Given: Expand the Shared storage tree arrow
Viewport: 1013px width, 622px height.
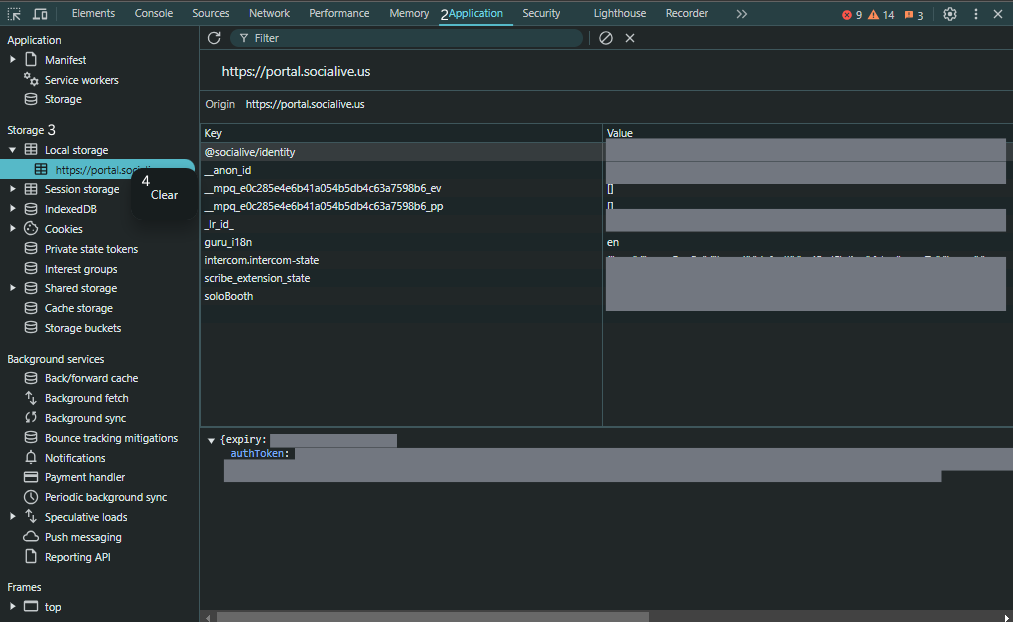Looking at the screenshot, I should [12, 288].
